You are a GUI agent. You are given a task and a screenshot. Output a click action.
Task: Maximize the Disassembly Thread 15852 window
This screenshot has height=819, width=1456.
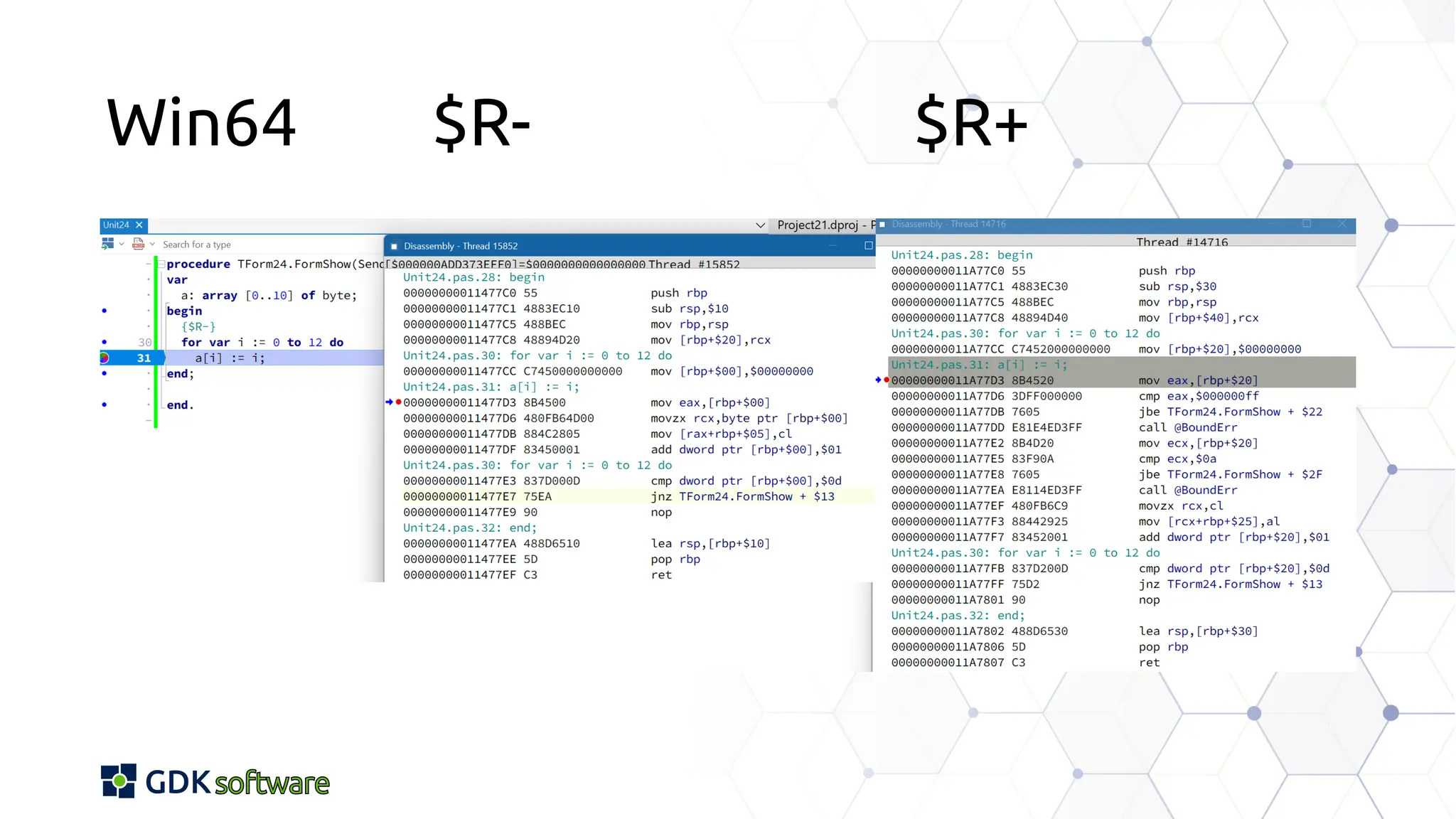coord(868,246)
